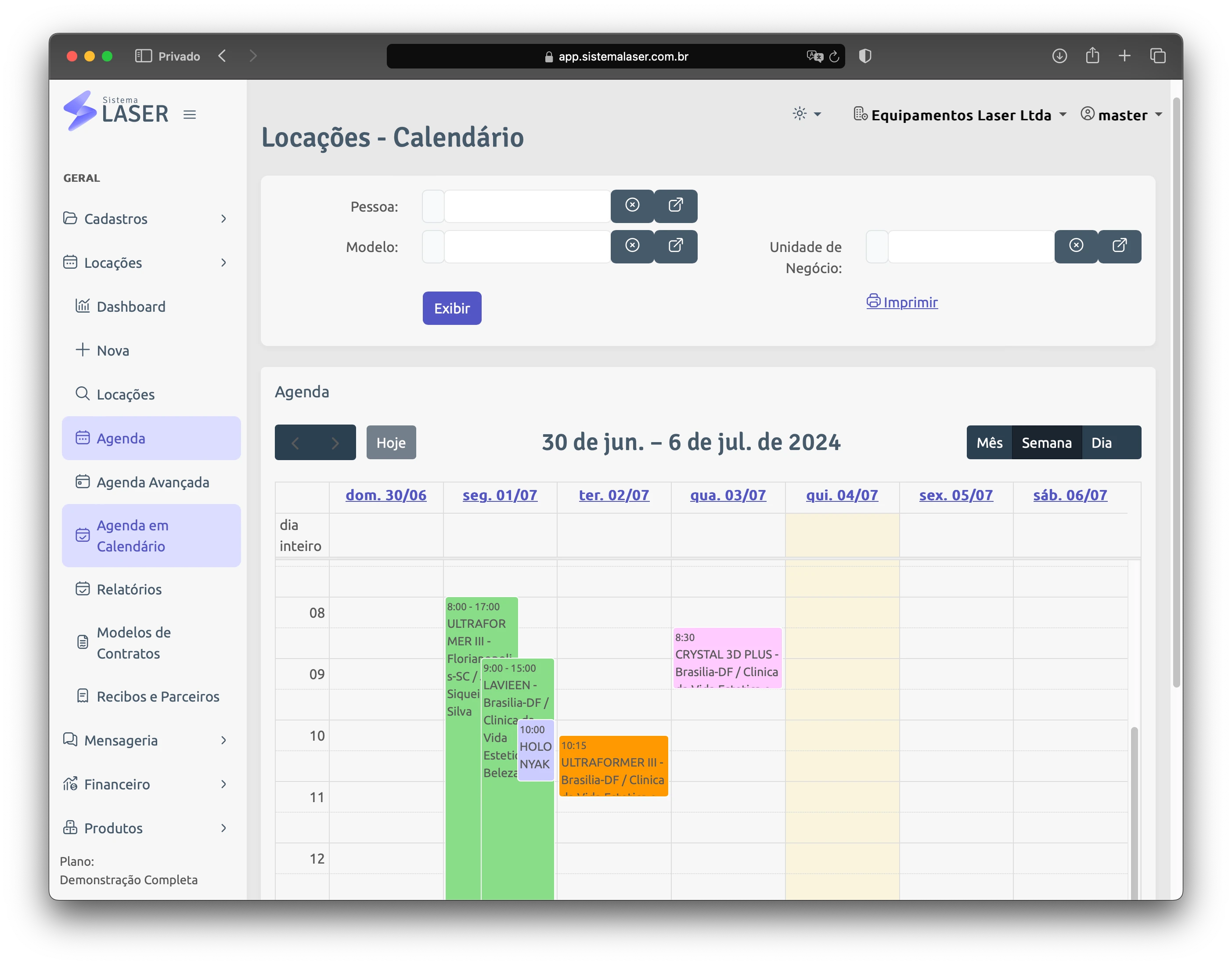Open Recibos e Parceiros sidebar item

151,697
